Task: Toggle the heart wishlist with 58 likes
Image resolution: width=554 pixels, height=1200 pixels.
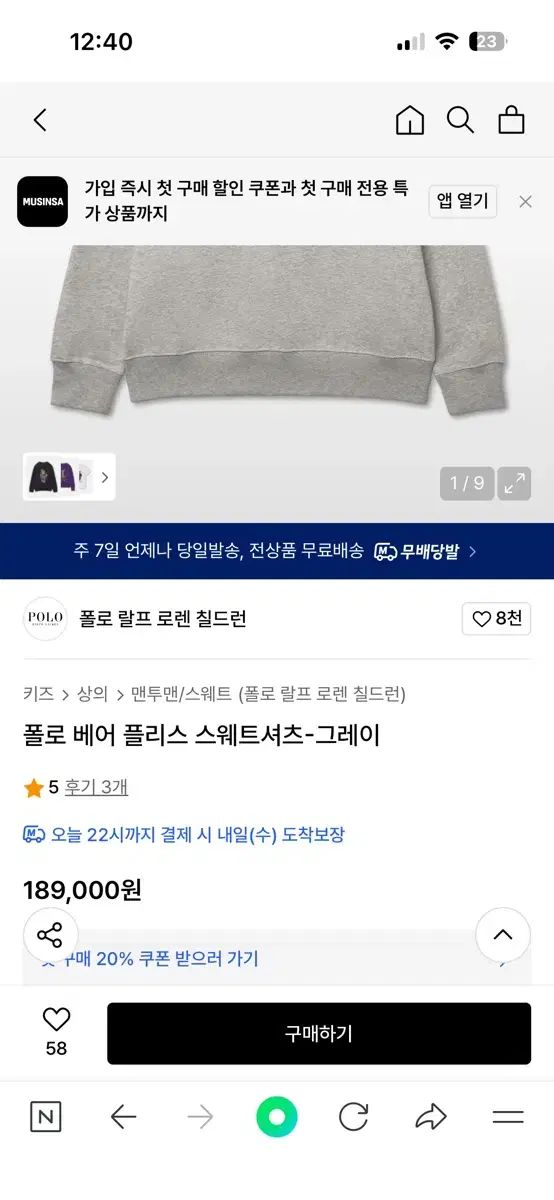Action: pos(56,1031)
